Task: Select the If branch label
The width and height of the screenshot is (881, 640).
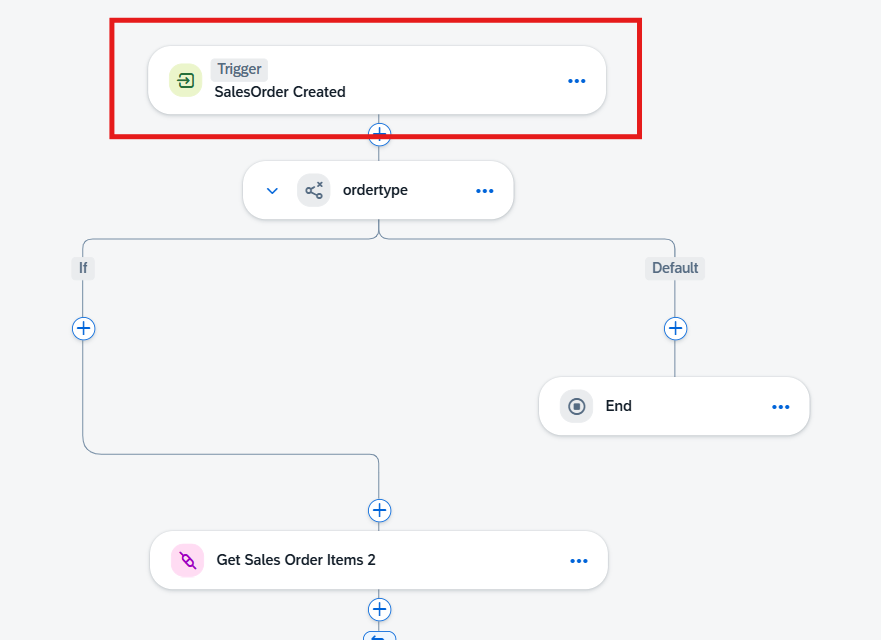Action: pos(83,268)
